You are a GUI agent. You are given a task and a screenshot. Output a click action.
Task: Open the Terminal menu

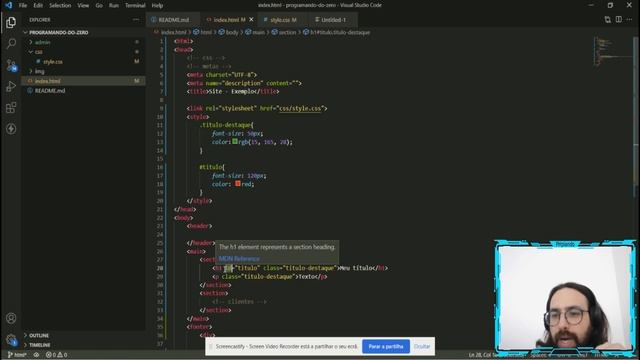coord(135,5)
